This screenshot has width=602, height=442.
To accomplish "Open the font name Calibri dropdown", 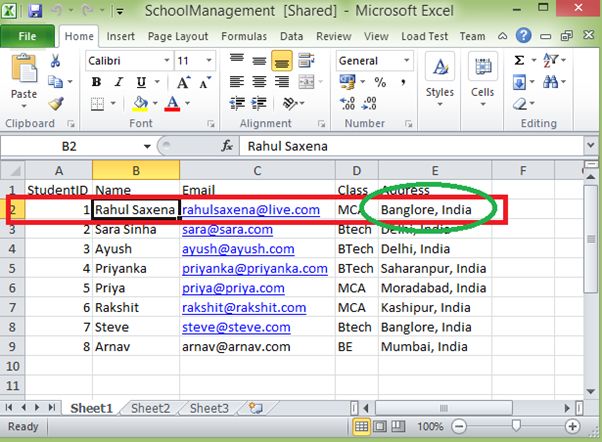I will (x=167, y=61).
